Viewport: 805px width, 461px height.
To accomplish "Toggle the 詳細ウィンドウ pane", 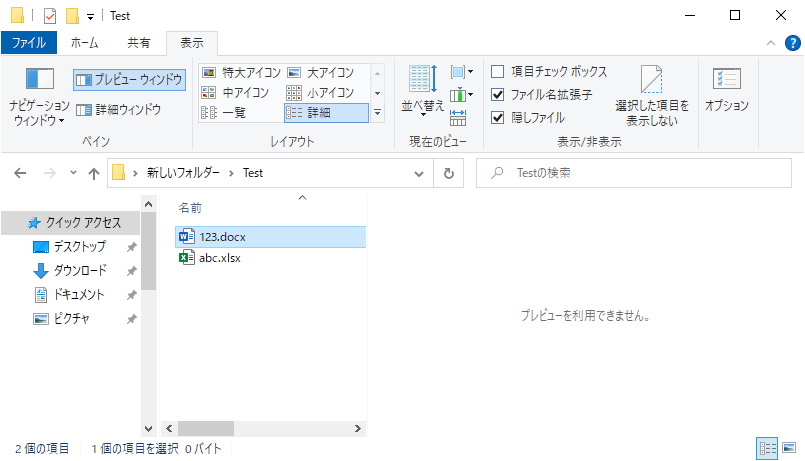I will tap(119, 109).
